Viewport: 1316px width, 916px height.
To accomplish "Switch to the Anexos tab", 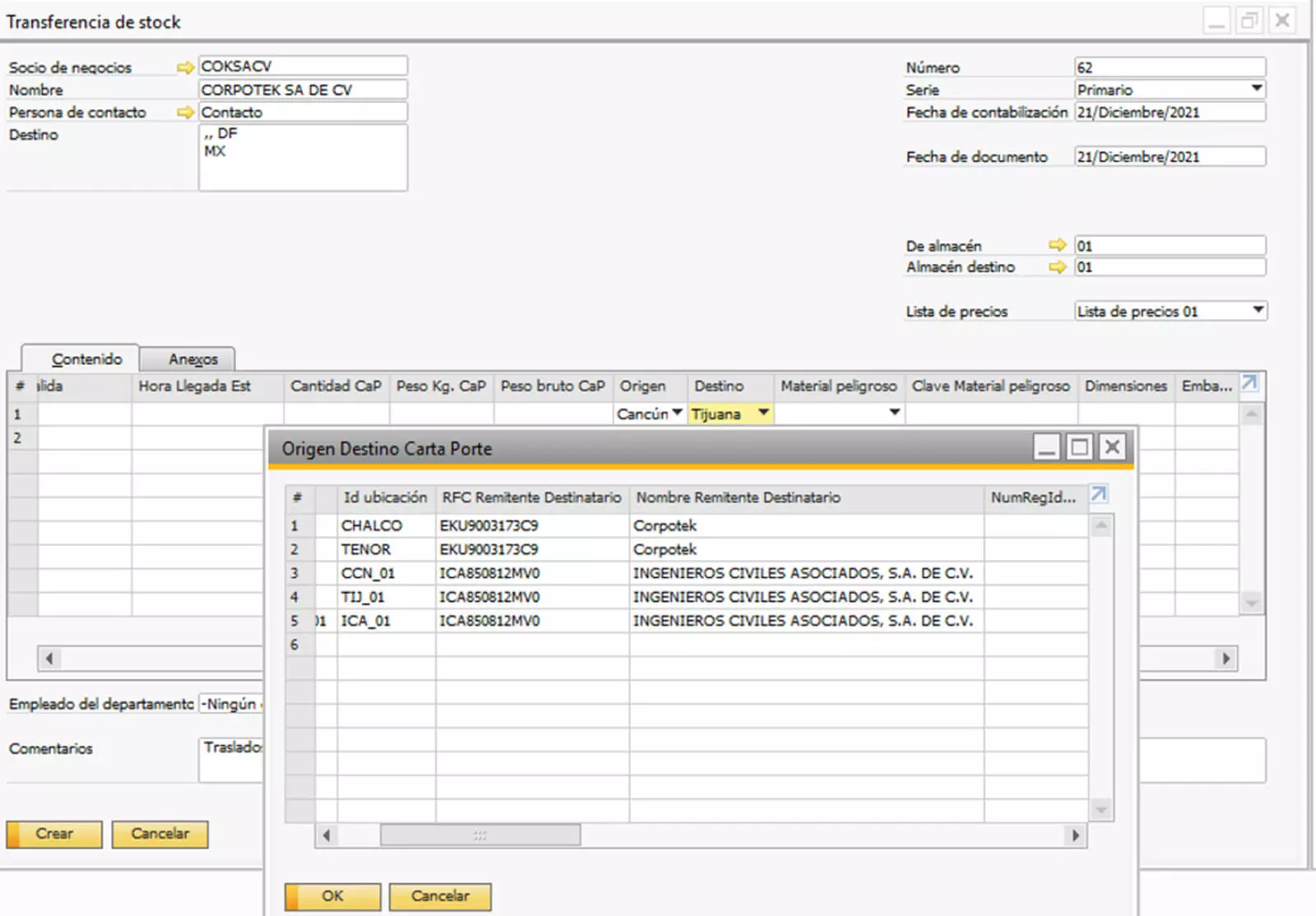I will pyautogui.click(x=193, y=359).
